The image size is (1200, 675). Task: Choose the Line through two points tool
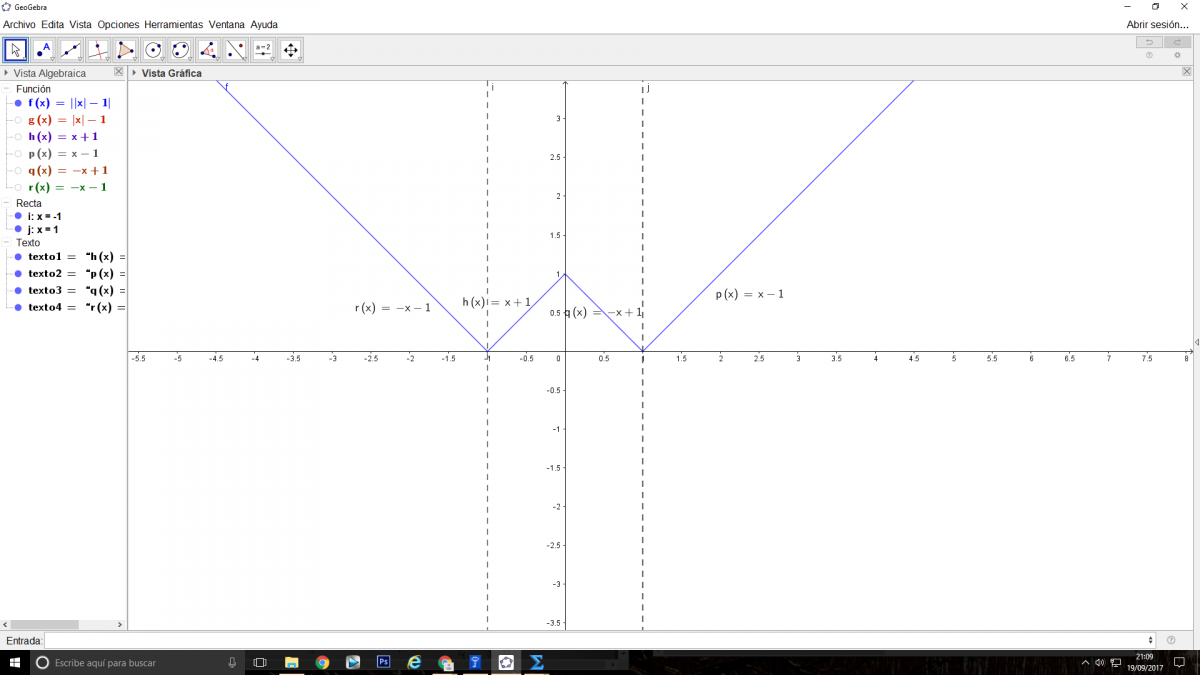pyautogui.click(x=71, y=50)
